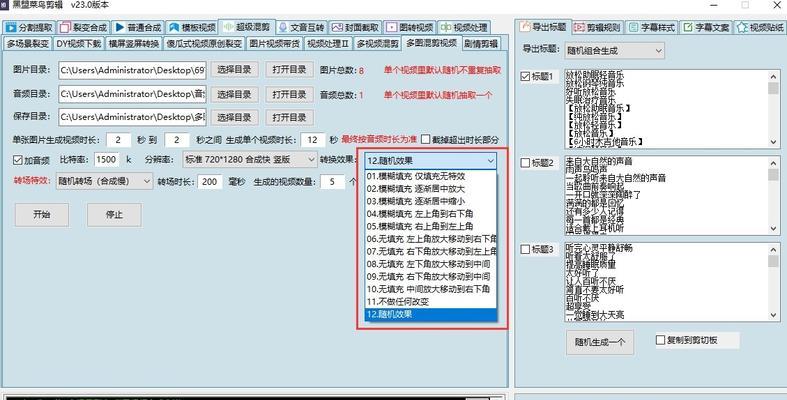Choose option 03.模糊填充 逐渐居中缩小
The image size is (787, 400).
[x=431, y=201]
